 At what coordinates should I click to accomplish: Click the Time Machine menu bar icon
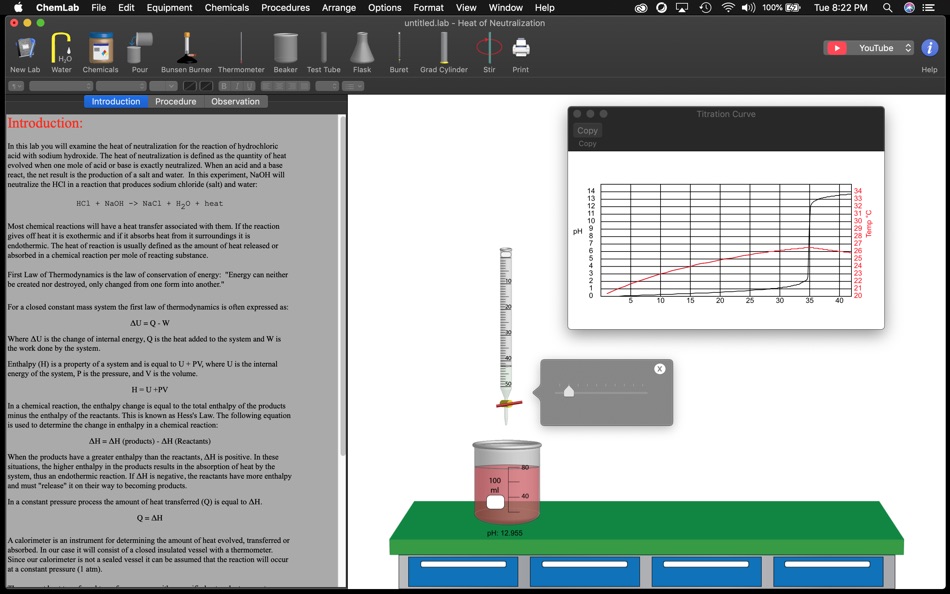pos(705,8)
